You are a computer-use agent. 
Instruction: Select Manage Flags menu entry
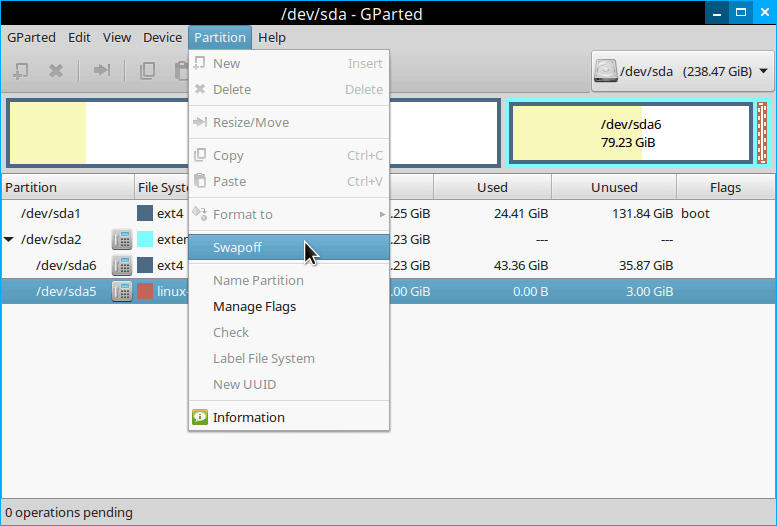289,306
